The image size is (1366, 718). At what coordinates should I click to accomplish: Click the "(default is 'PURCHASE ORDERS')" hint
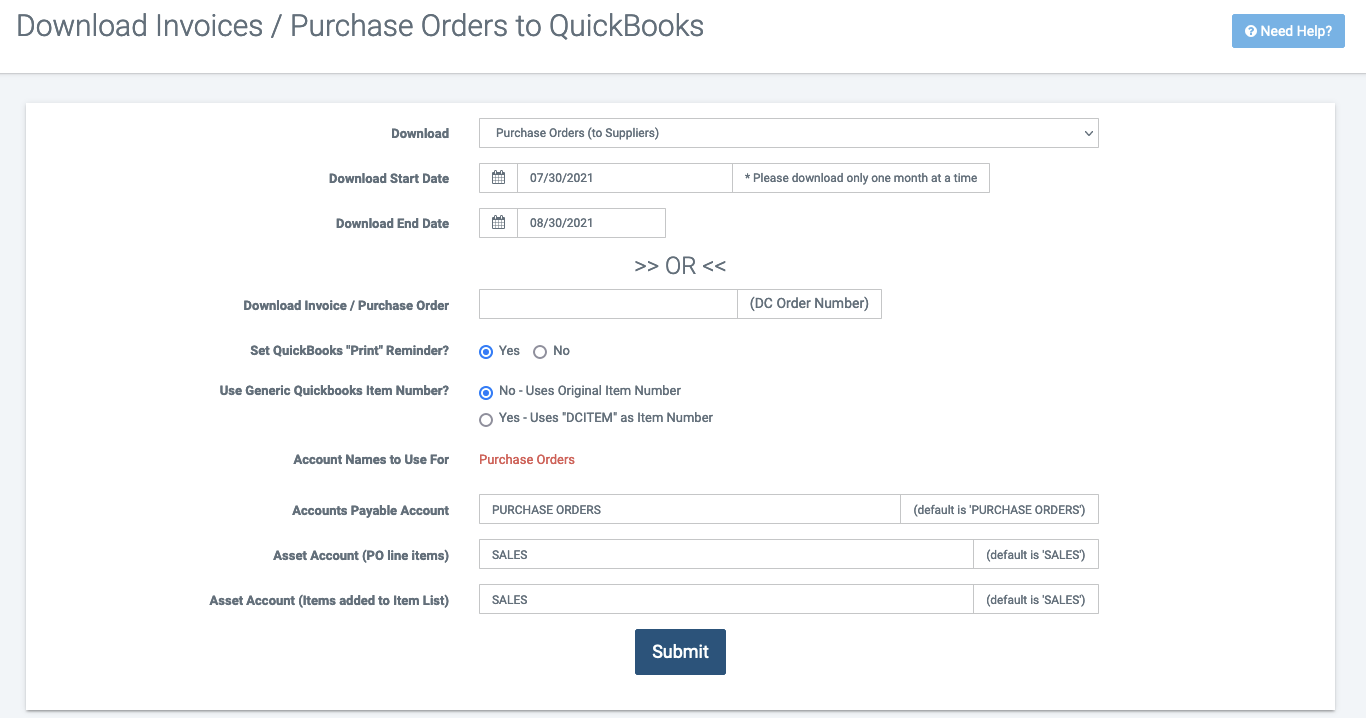[x=999, y=510]
